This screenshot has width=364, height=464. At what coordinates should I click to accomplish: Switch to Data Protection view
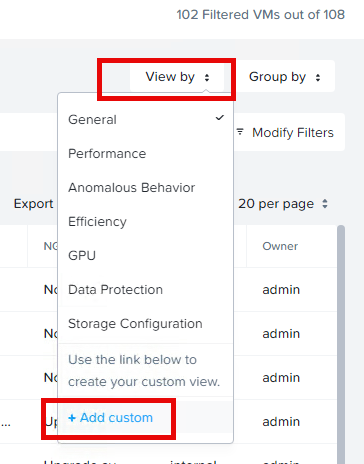coord(146,289)
